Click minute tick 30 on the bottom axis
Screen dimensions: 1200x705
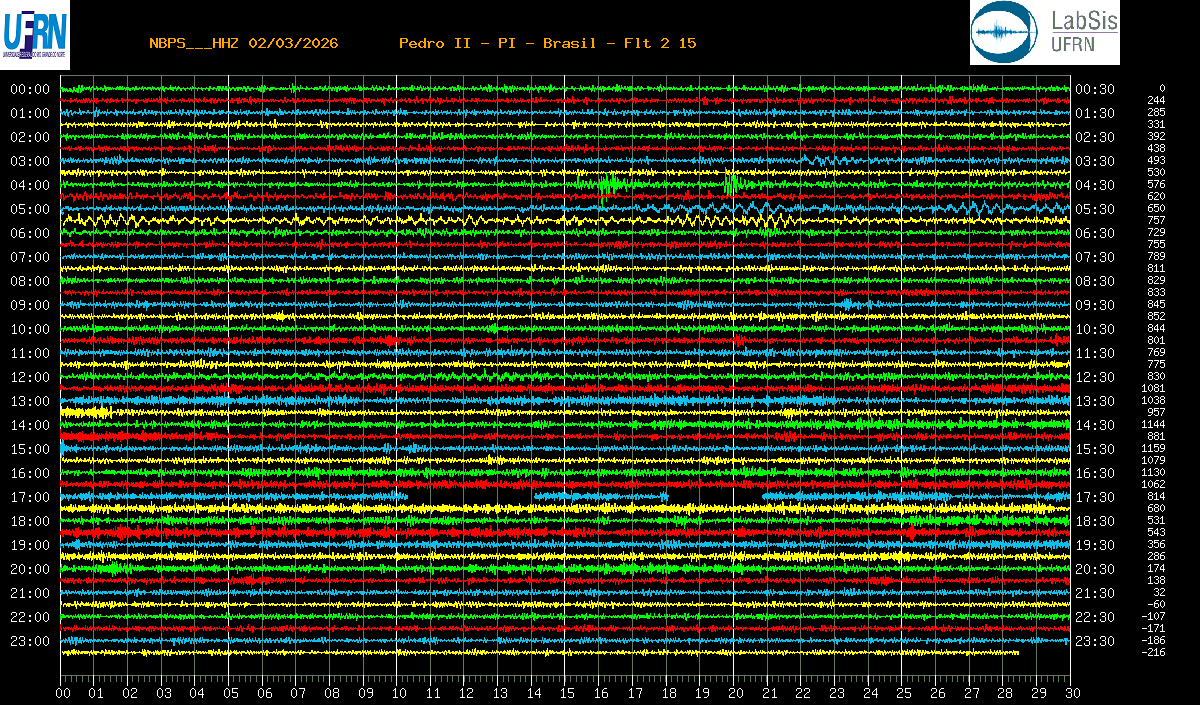click(x=1071, y=693)
